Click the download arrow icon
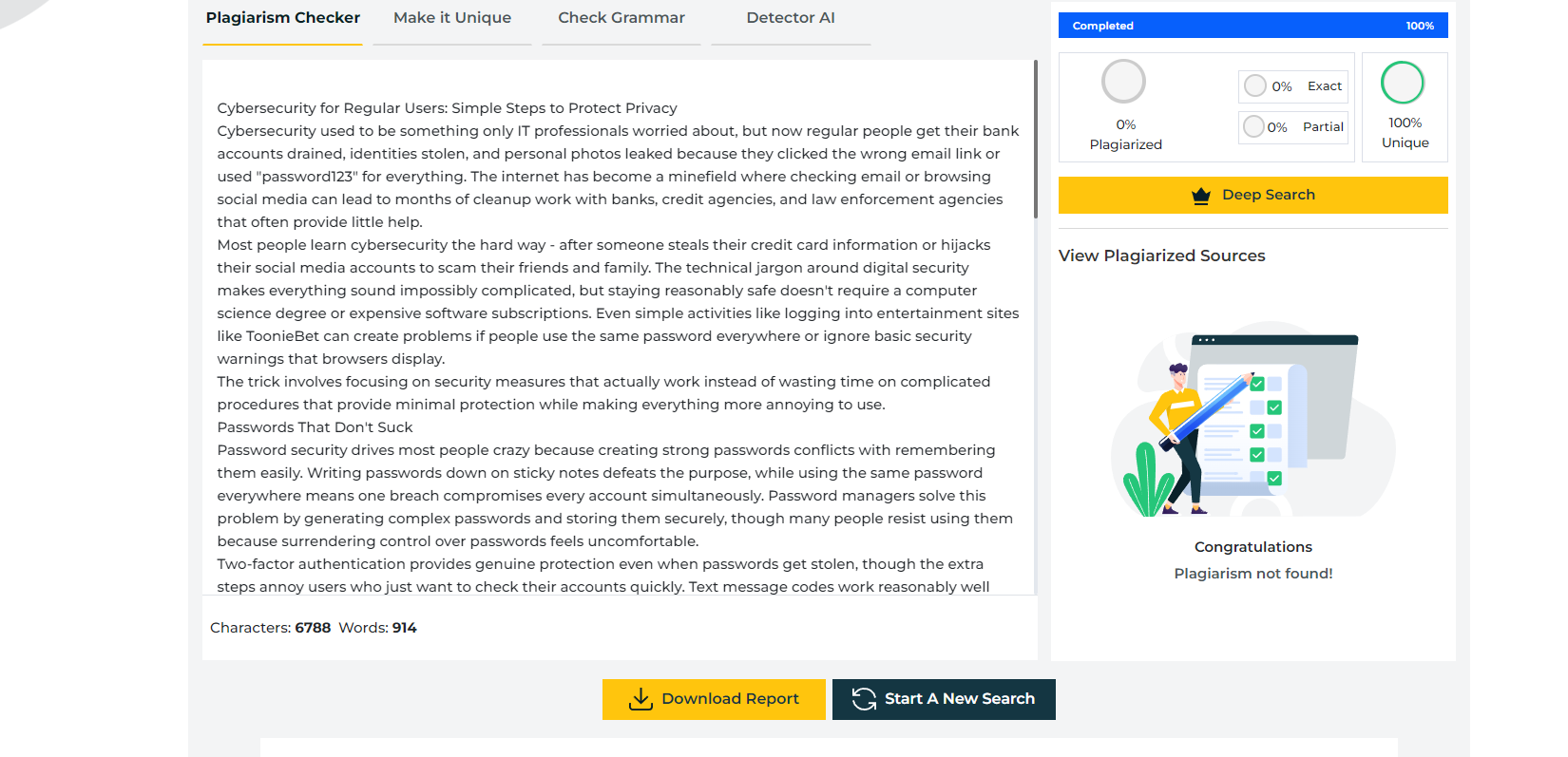The height and width of the screenshot is (757, 1568). coord(641,699)
